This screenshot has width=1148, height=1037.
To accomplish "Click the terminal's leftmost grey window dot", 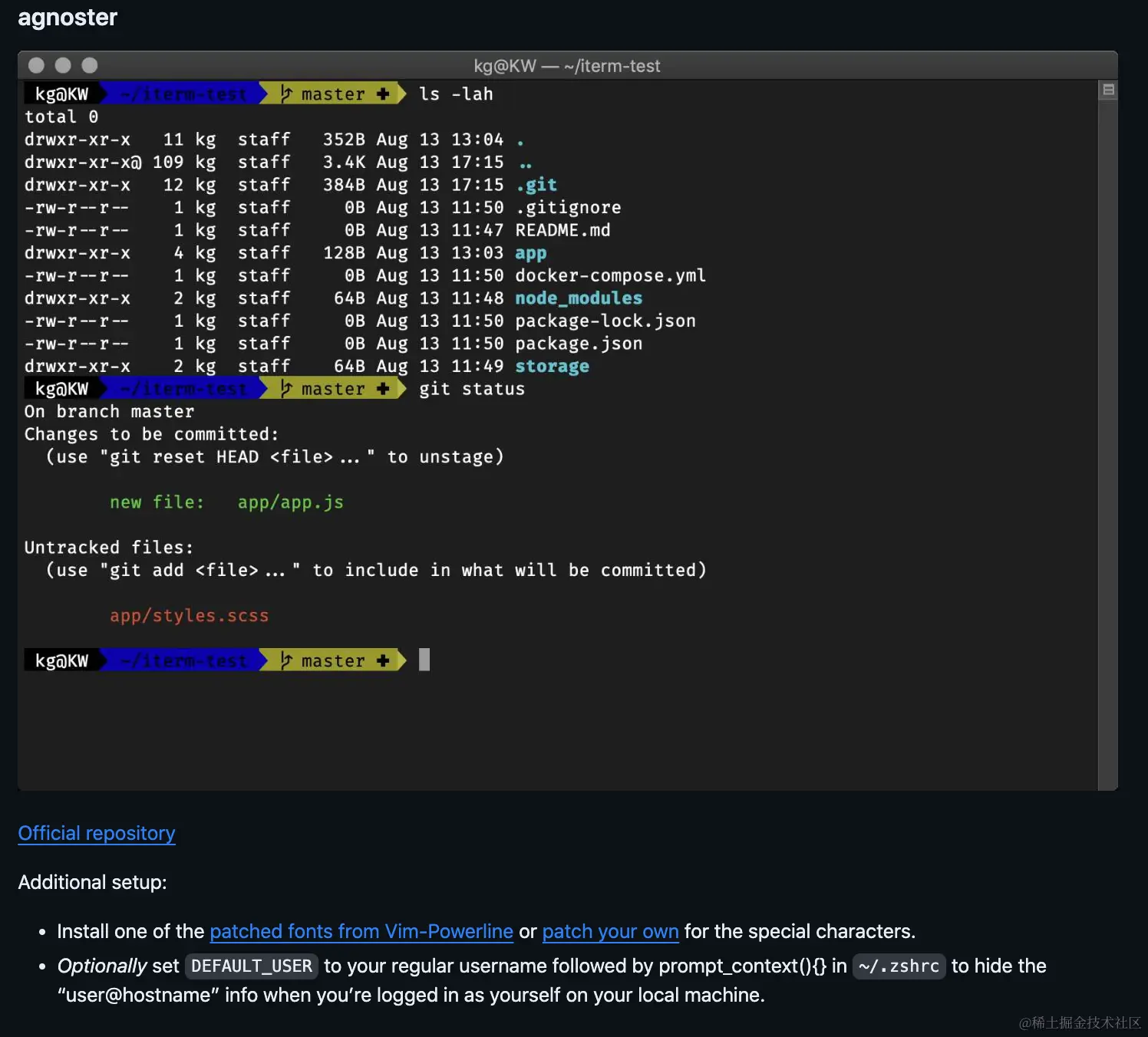I will point(36,66).
